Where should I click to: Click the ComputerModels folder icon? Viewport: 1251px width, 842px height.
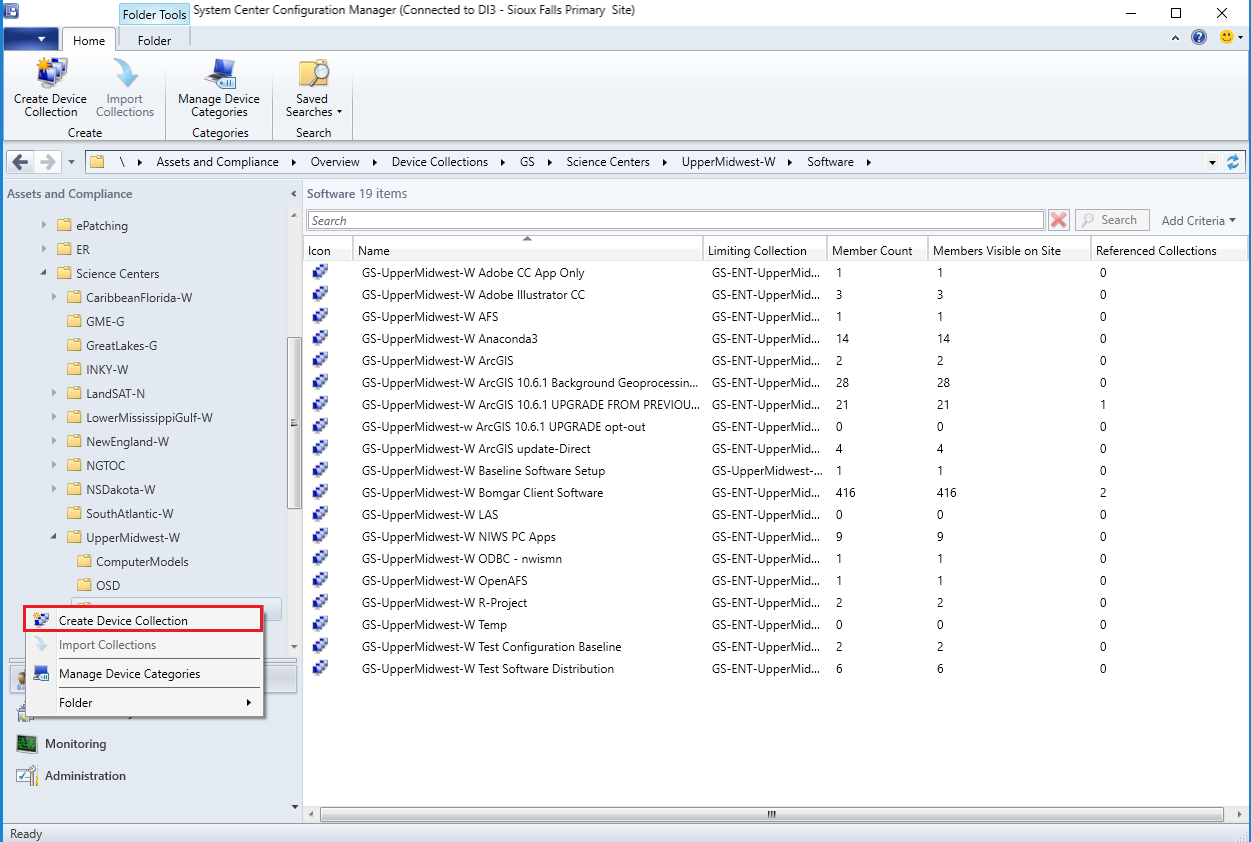84,561
